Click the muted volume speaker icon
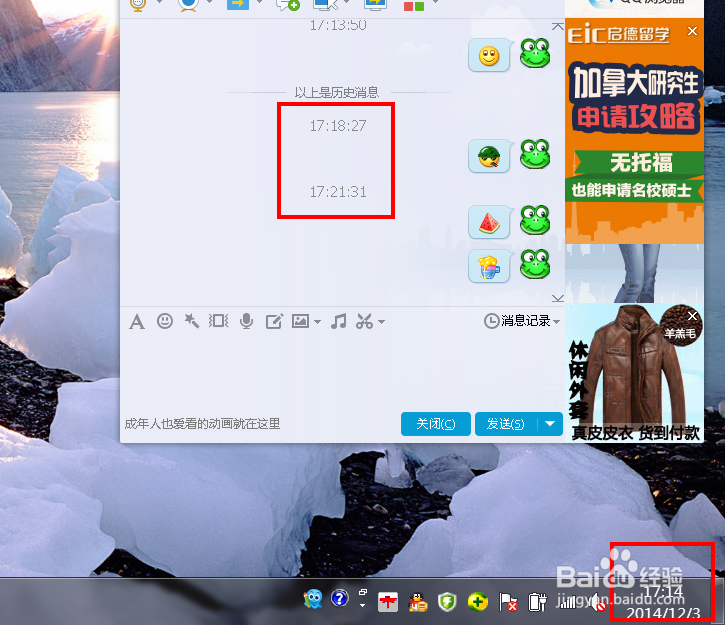The width and height of the screenshot is (725, 625). pos(597,602)
